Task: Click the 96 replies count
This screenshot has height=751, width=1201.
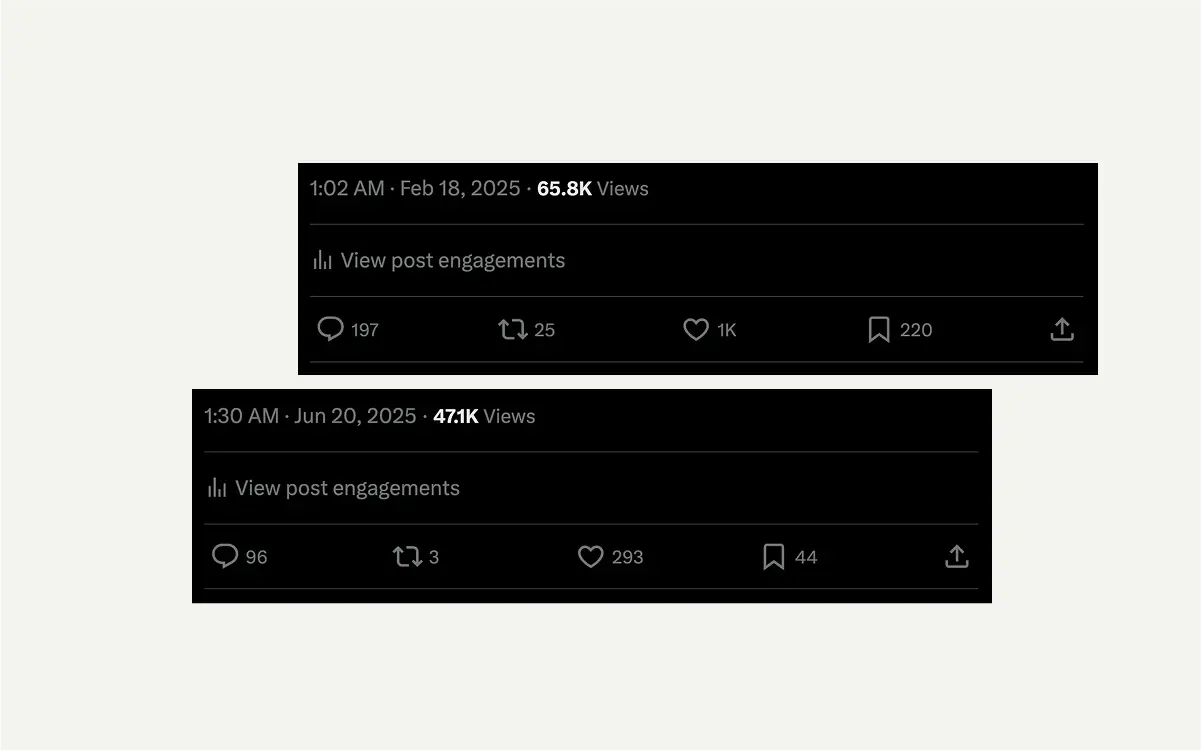Action: coord(257,557)
